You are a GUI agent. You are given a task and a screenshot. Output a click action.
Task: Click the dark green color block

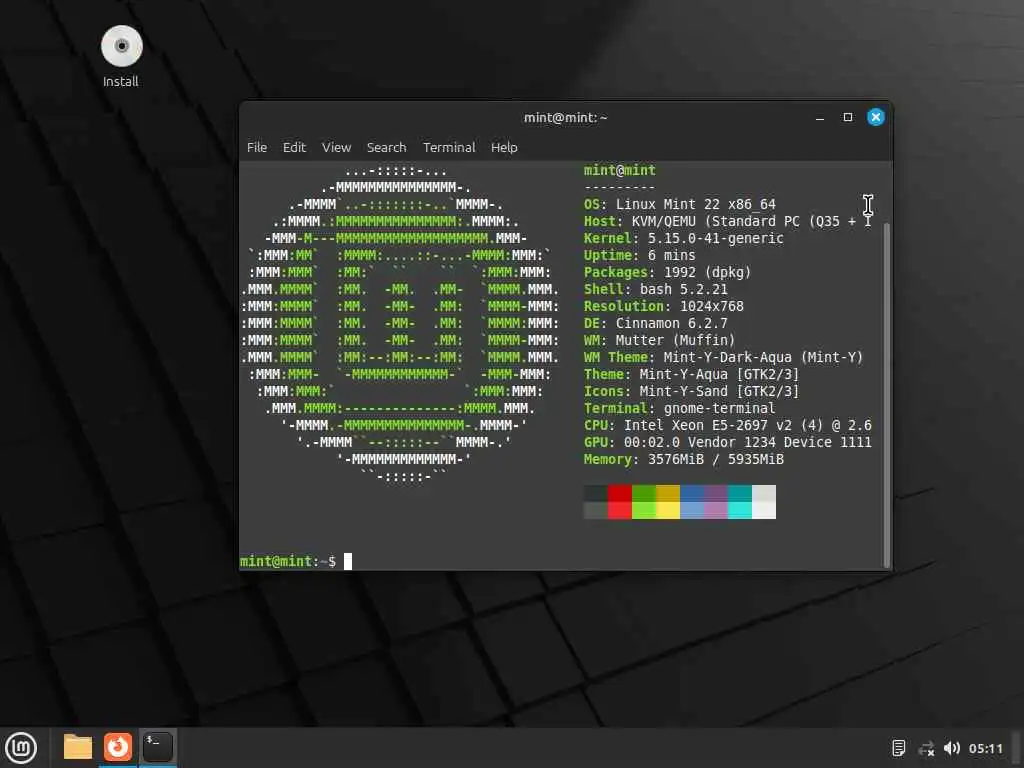click(644, 493)
